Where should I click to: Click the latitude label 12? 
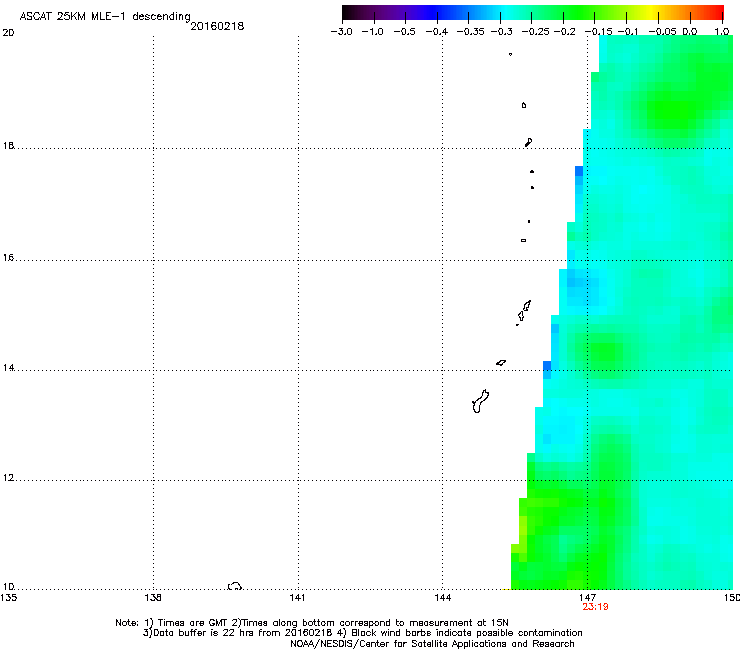coord(8,478)
